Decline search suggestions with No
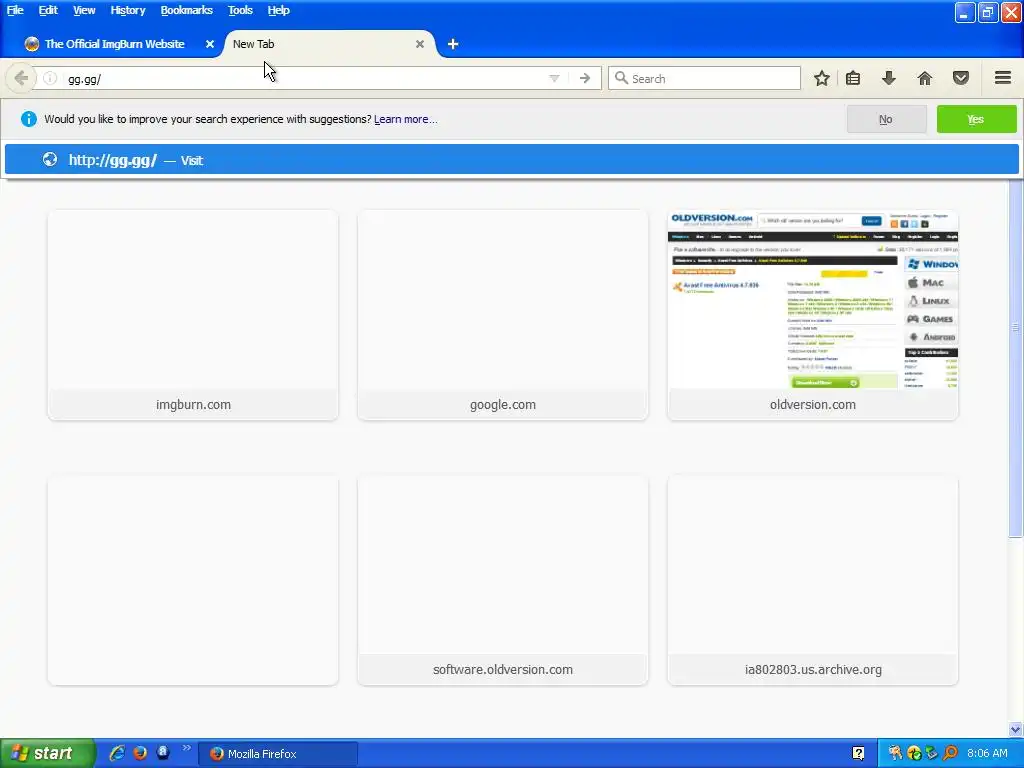Image resolution: width=1024 pixels, height=768 pixels. pyautogui.click(x=886, y=120)
